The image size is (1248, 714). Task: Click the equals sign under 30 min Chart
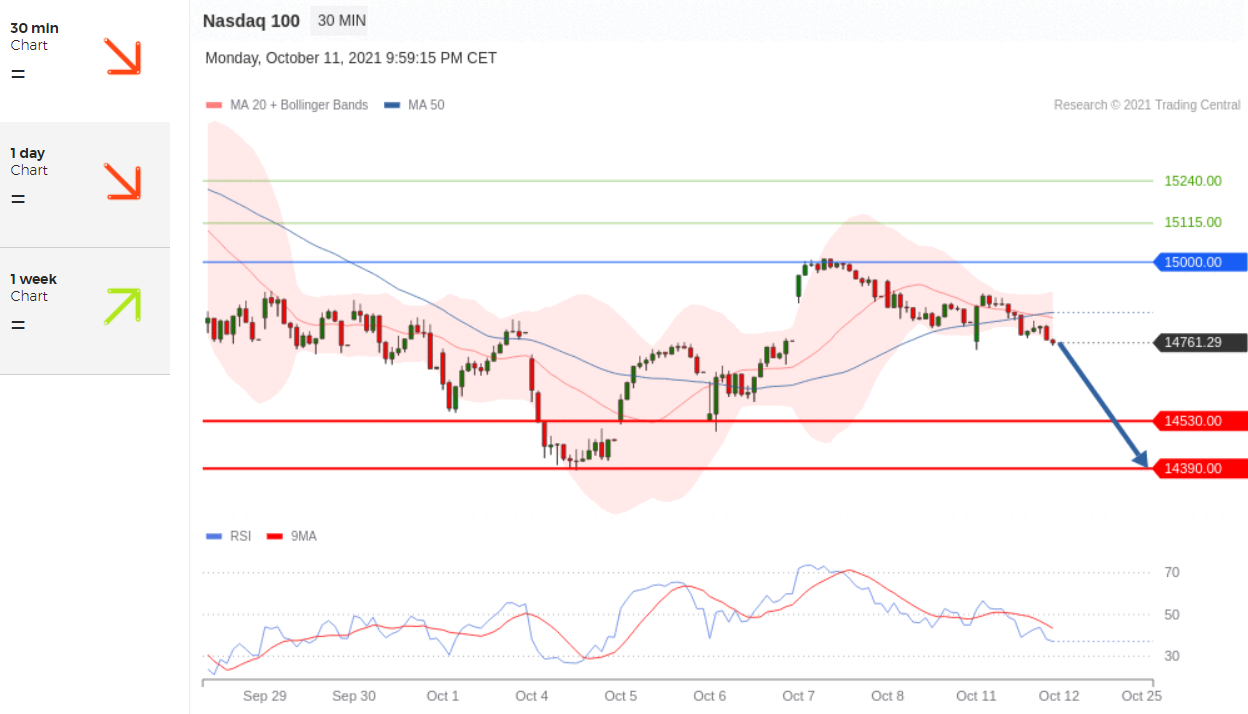point(18,74)
